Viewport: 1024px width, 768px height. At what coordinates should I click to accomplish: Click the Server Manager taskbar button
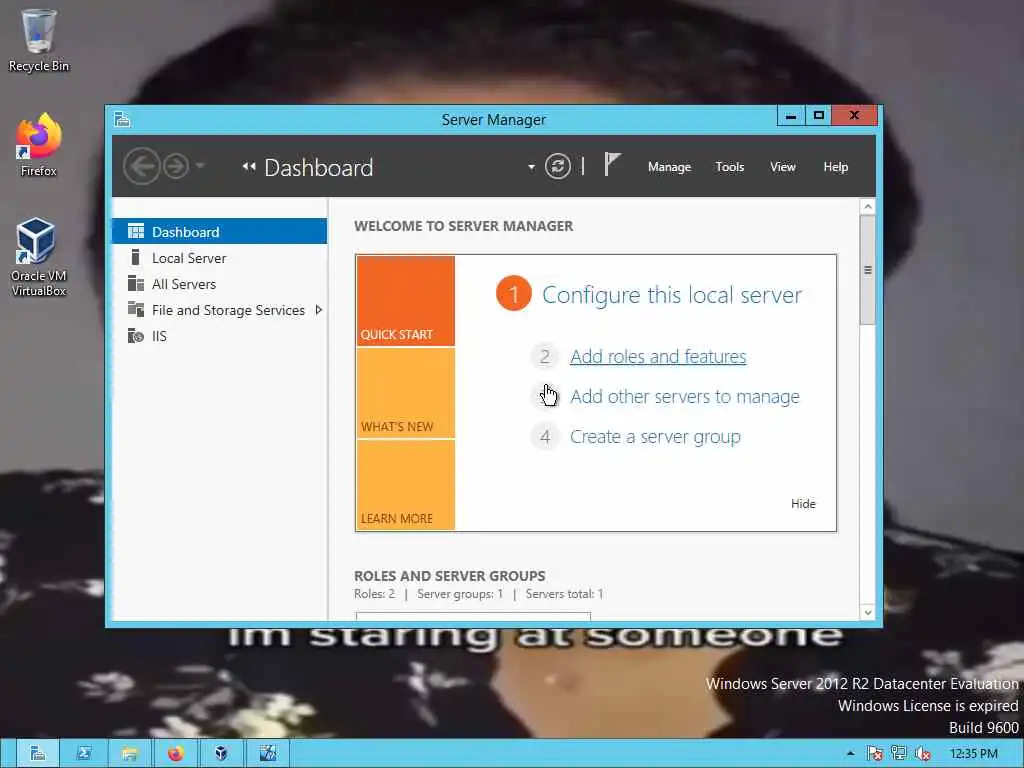tap(38, 754)
